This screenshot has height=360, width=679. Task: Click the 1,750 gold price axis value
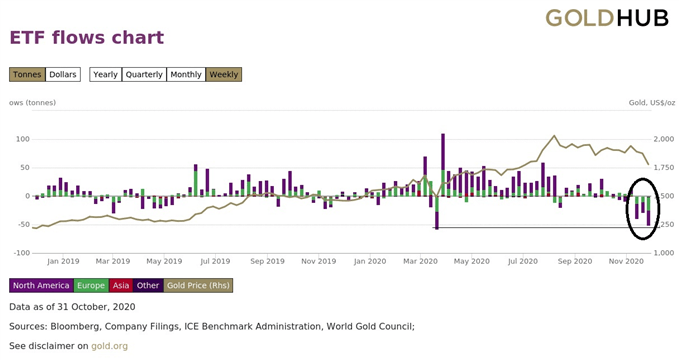(663, 168)
